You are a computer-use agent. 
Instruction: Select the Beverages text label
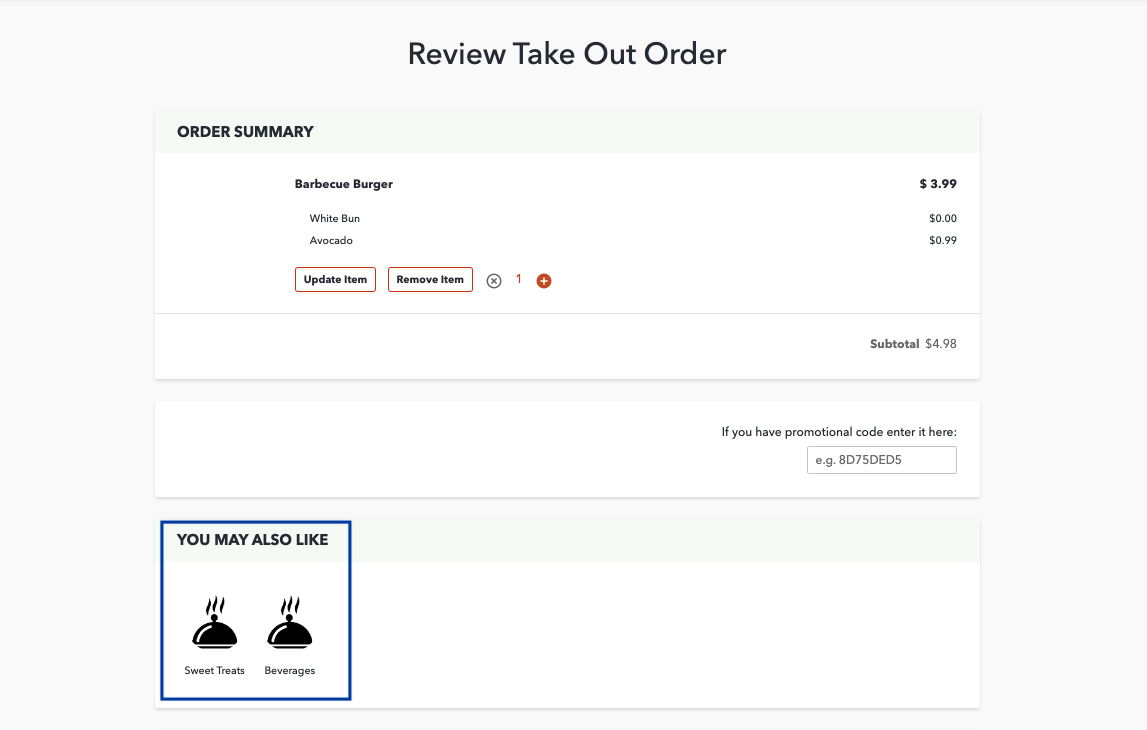(x=290, y=670)
